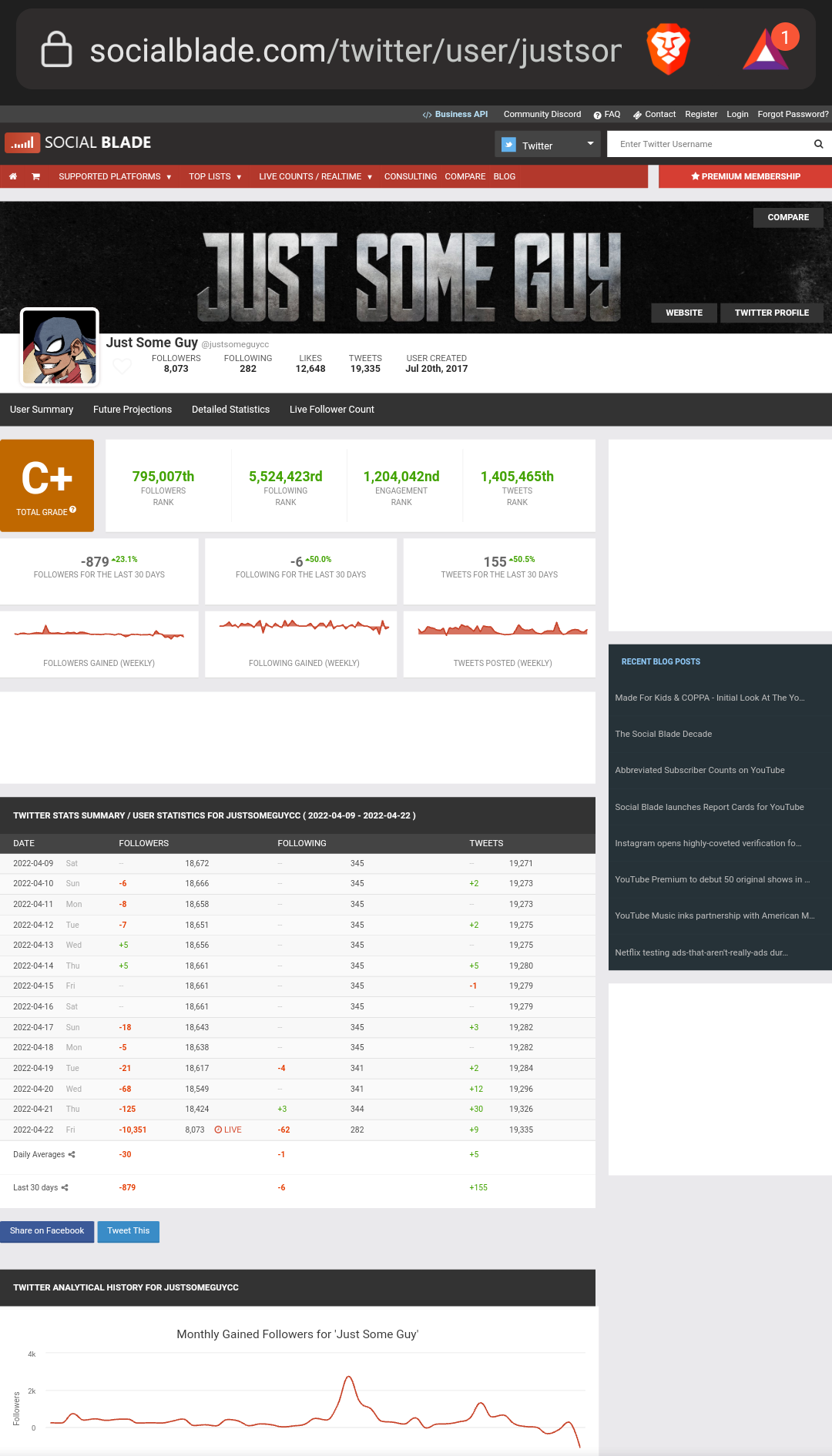The width and height of the screenshot is (832, 1456).
Task: Open 'Social Blade launches Report Cards' post
Action: (709, 807)
